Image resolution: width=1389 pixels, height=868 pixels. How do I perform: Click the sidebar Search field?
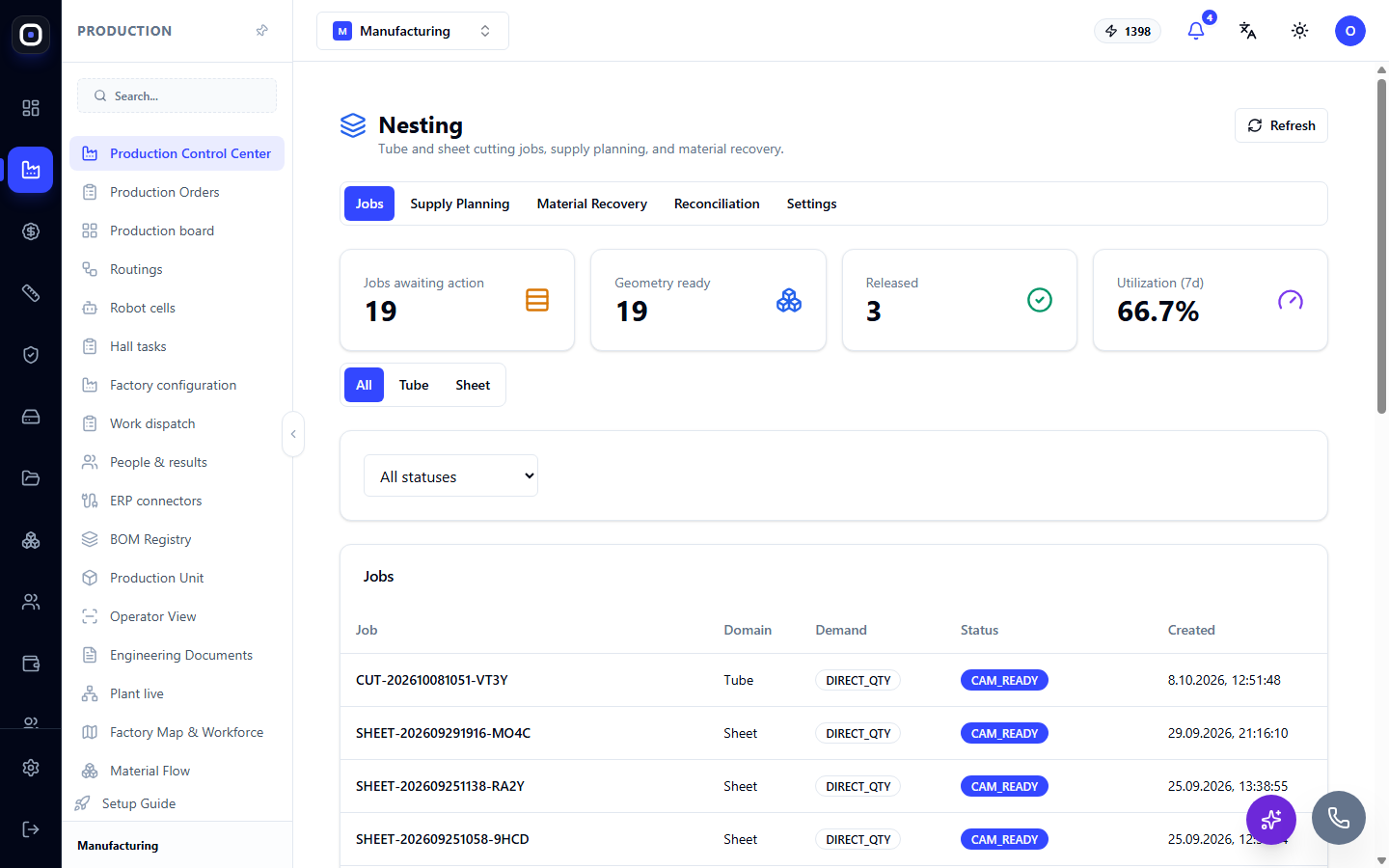point(177,95)
